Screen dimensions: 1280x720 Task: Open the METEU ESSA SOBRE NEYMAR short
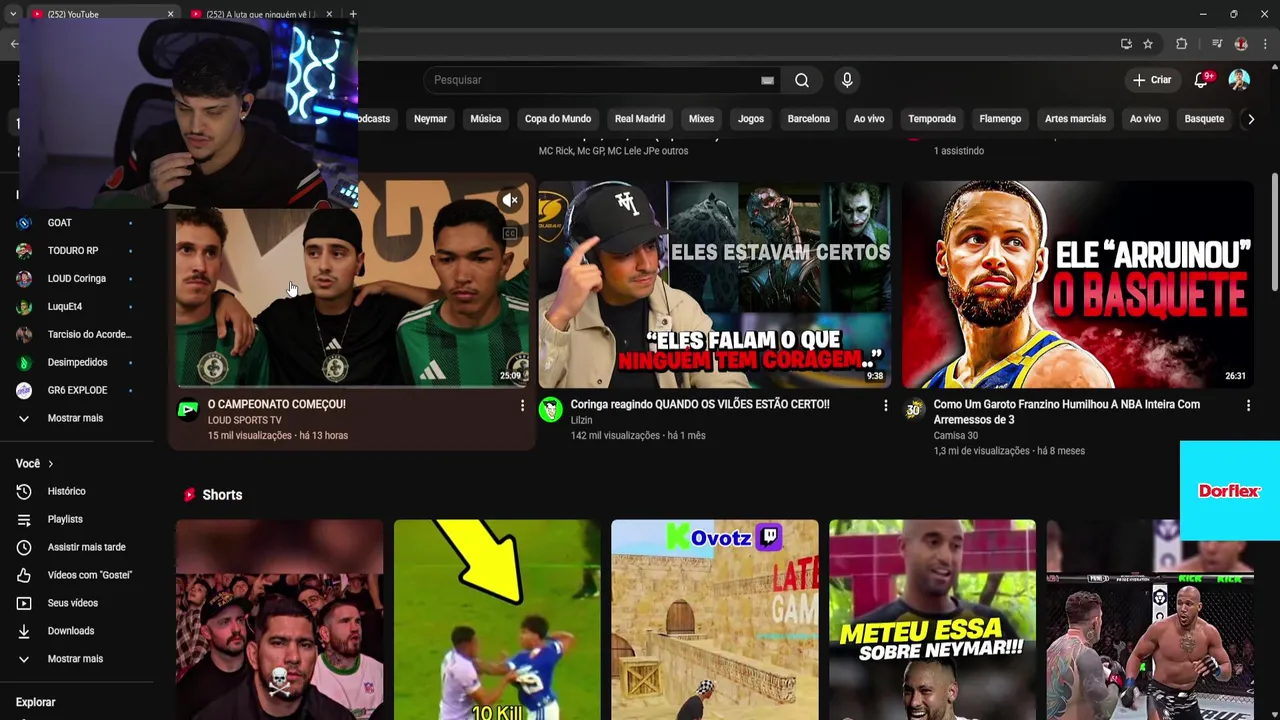(x=932, y=620)
